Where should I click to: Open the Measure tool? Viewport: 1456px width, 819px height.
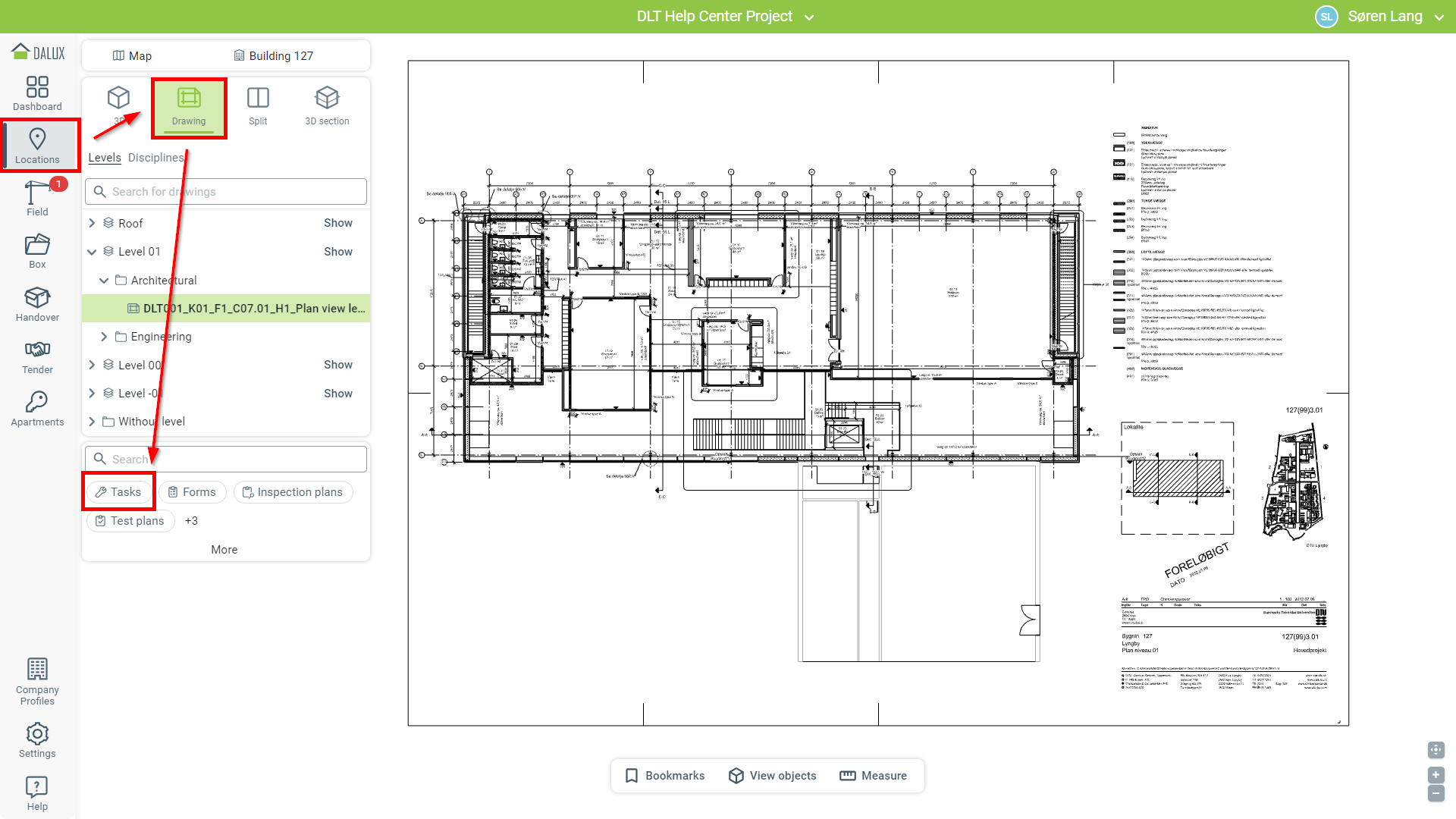(874, 776)
